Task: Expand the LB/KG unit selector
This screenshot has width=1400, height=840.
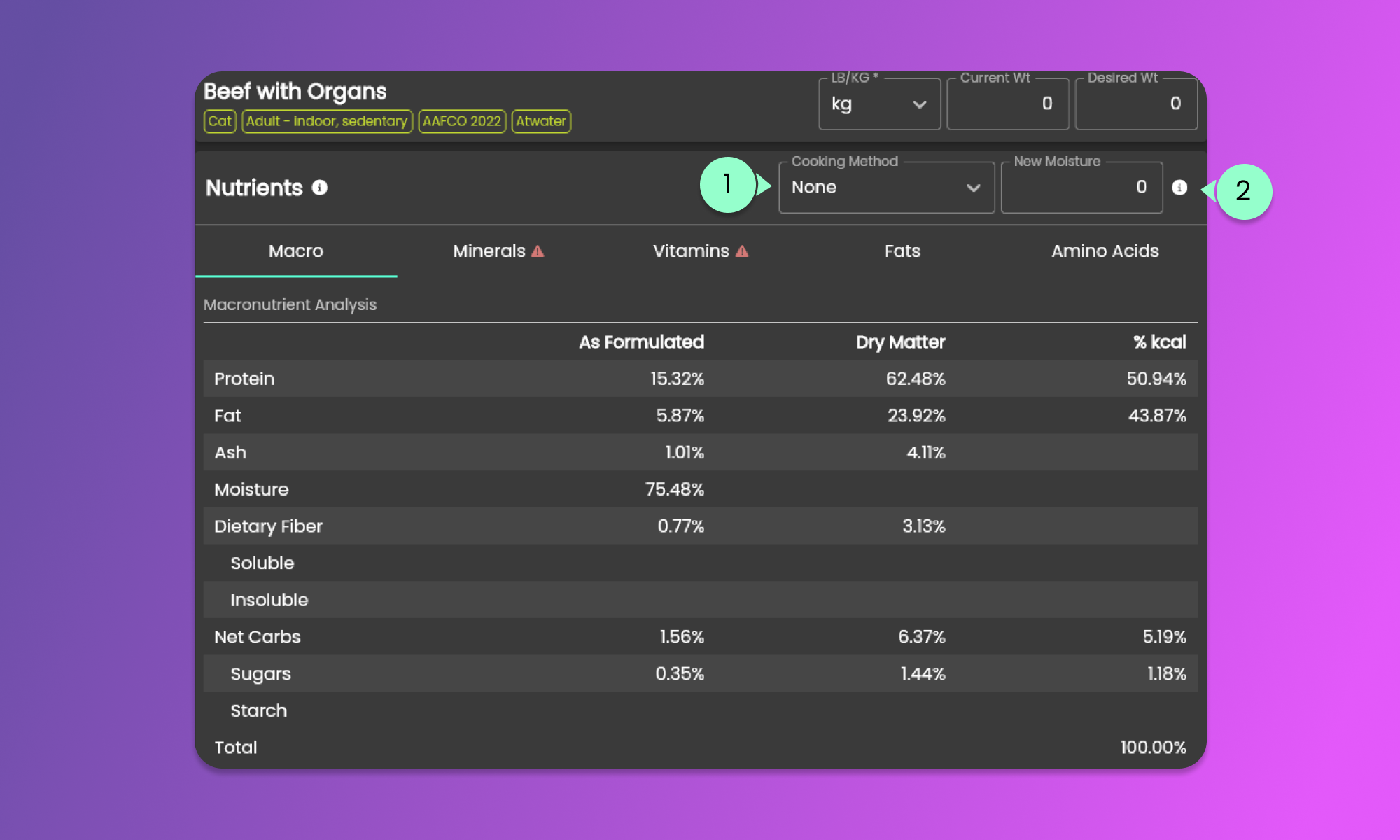Action: 878,104
